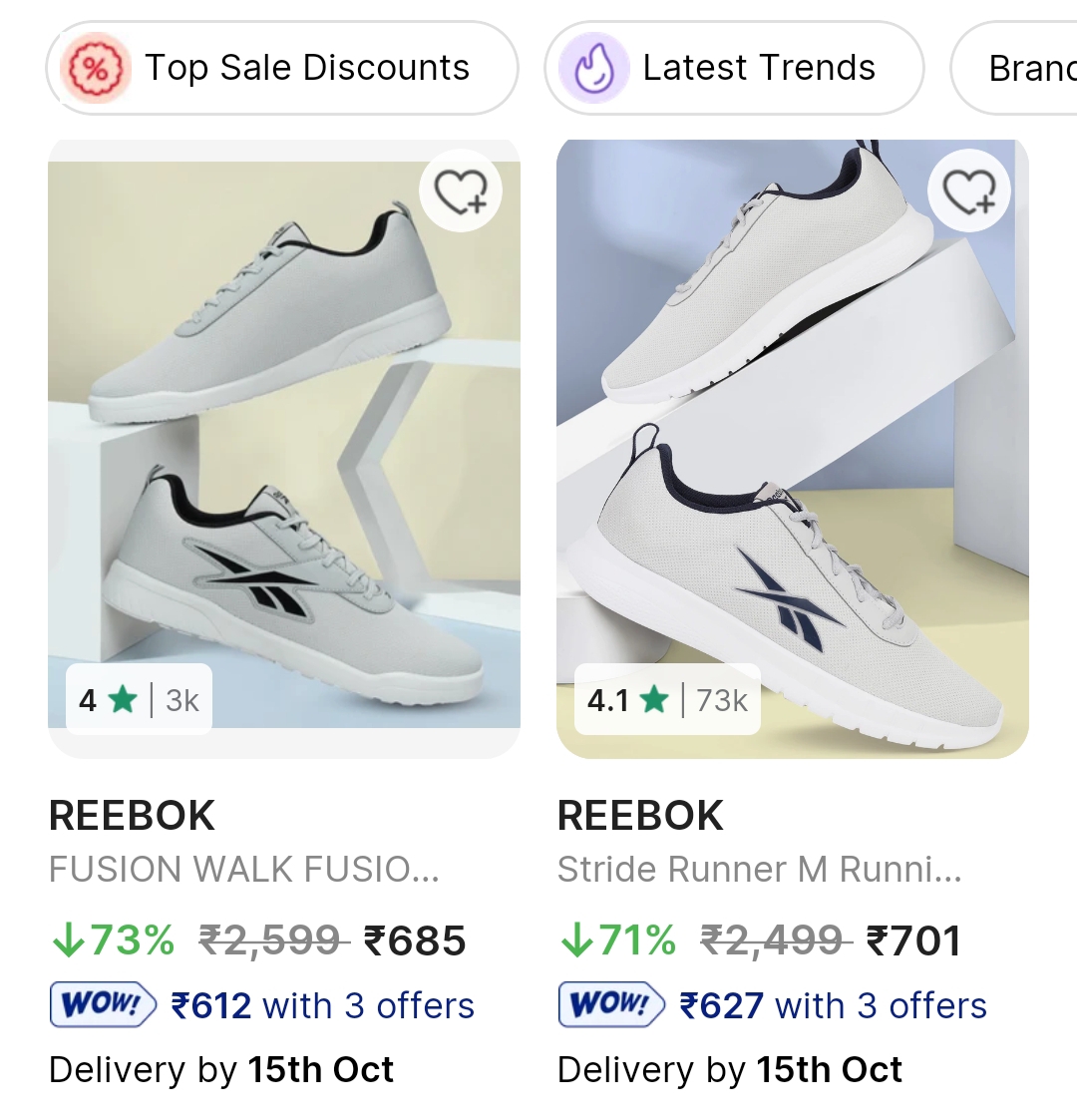
Task: View ₹627 with 3 offers details
Action: pos(833,1005)
